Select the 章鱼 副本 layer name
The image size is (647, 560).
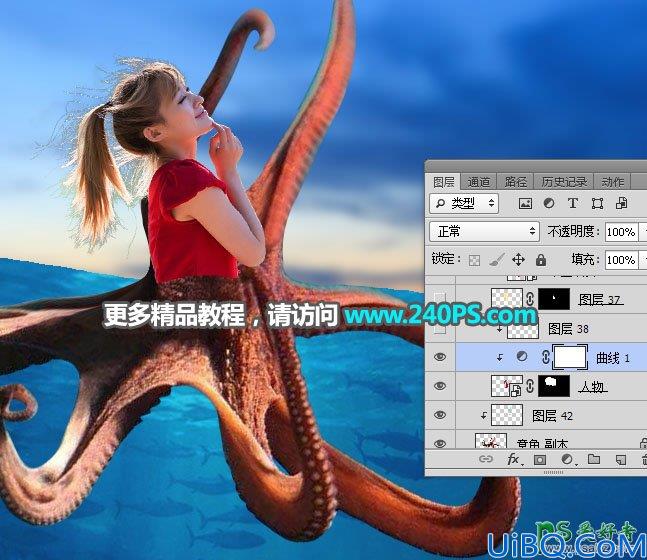(x=542, y=443)
